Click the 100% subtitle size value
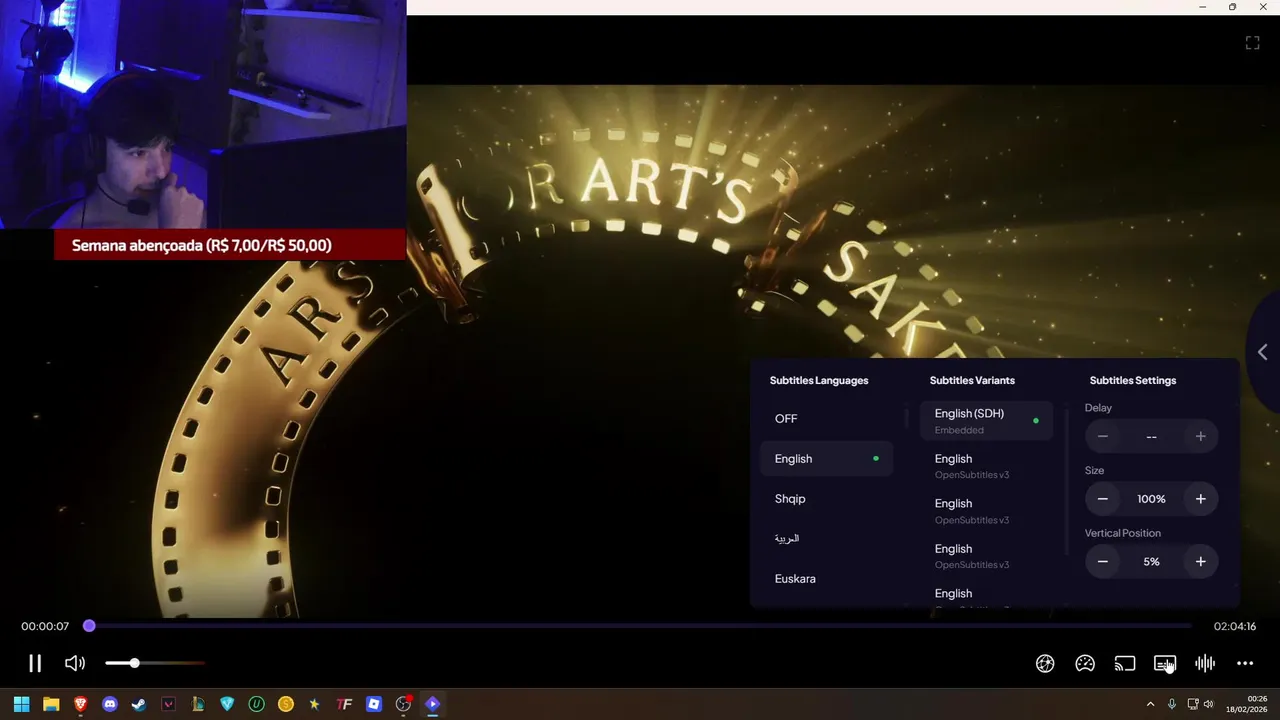This screenshot has height=720, width=1280. (x=1151, y=499)
